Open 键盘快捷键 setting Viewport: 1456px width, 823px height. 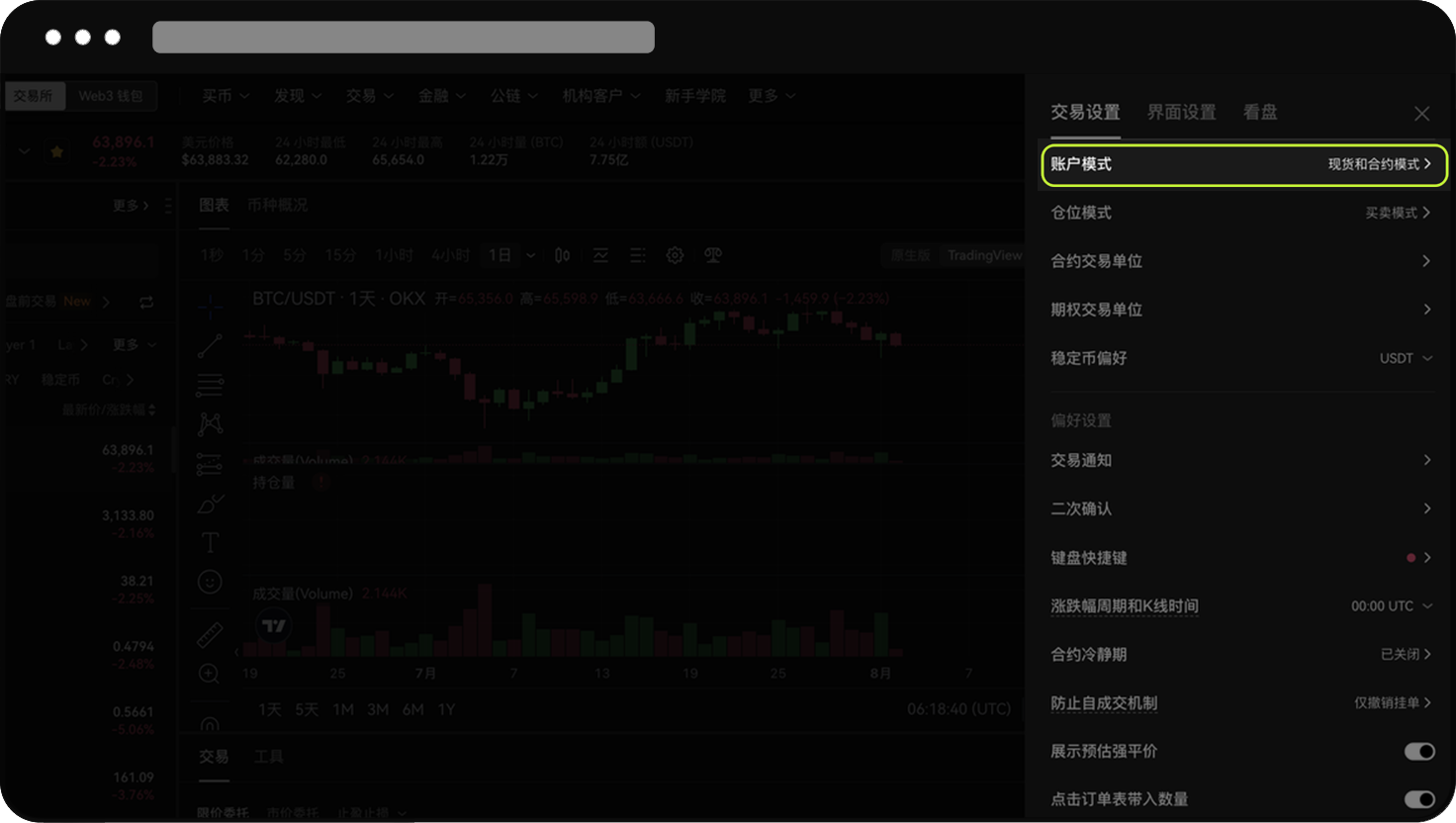pyautogui.click(x=1240, y=558)
